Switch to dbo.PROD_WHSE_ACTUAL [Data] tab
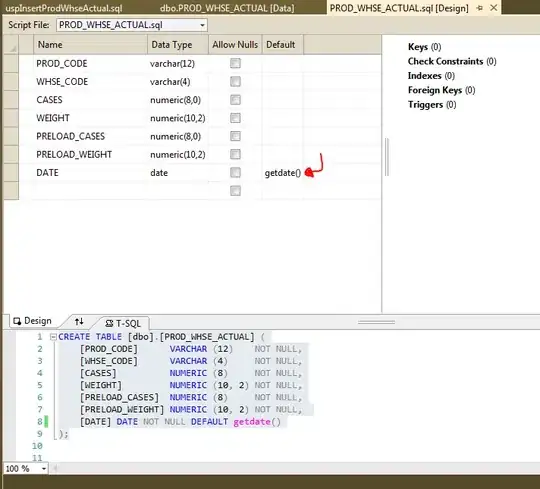The width and height of the screenshot is (540, 489). [x=227, y=8]
